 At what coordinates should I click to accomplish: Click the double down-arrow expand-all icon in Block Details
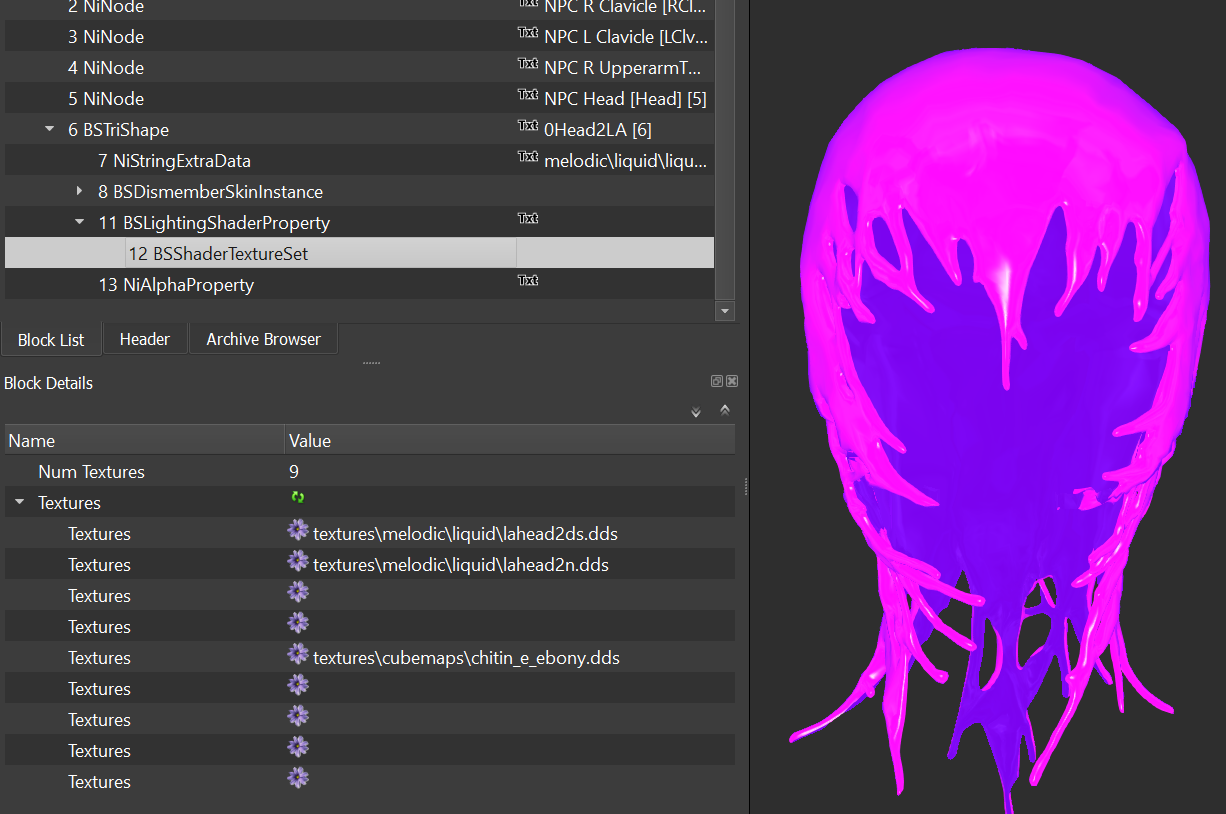point(696,412)
